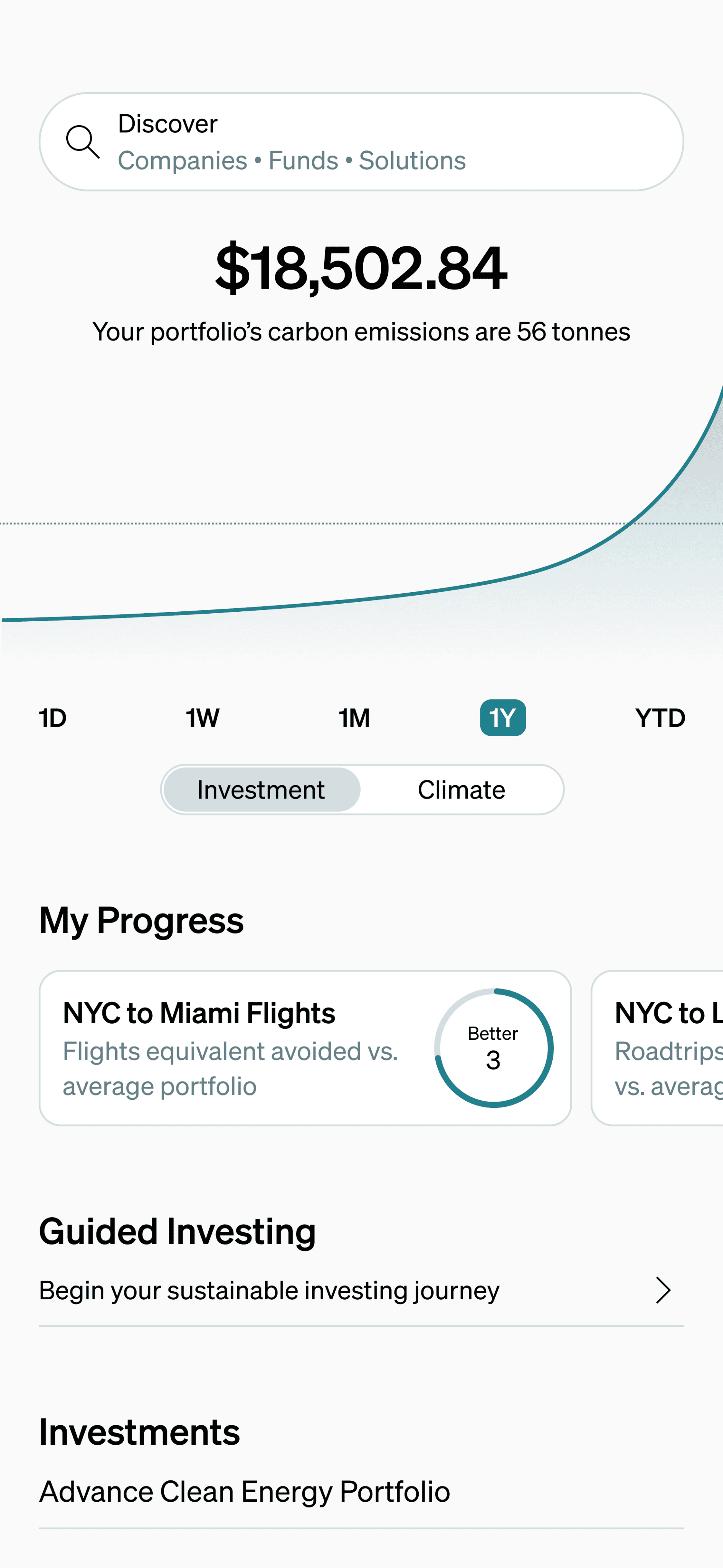
Task: Open the Discover search field
Action: click(x=361, y=142)
